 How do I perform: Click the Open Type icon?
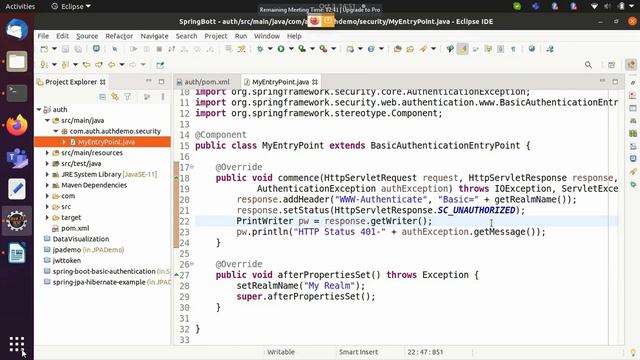tap(398, 49)
